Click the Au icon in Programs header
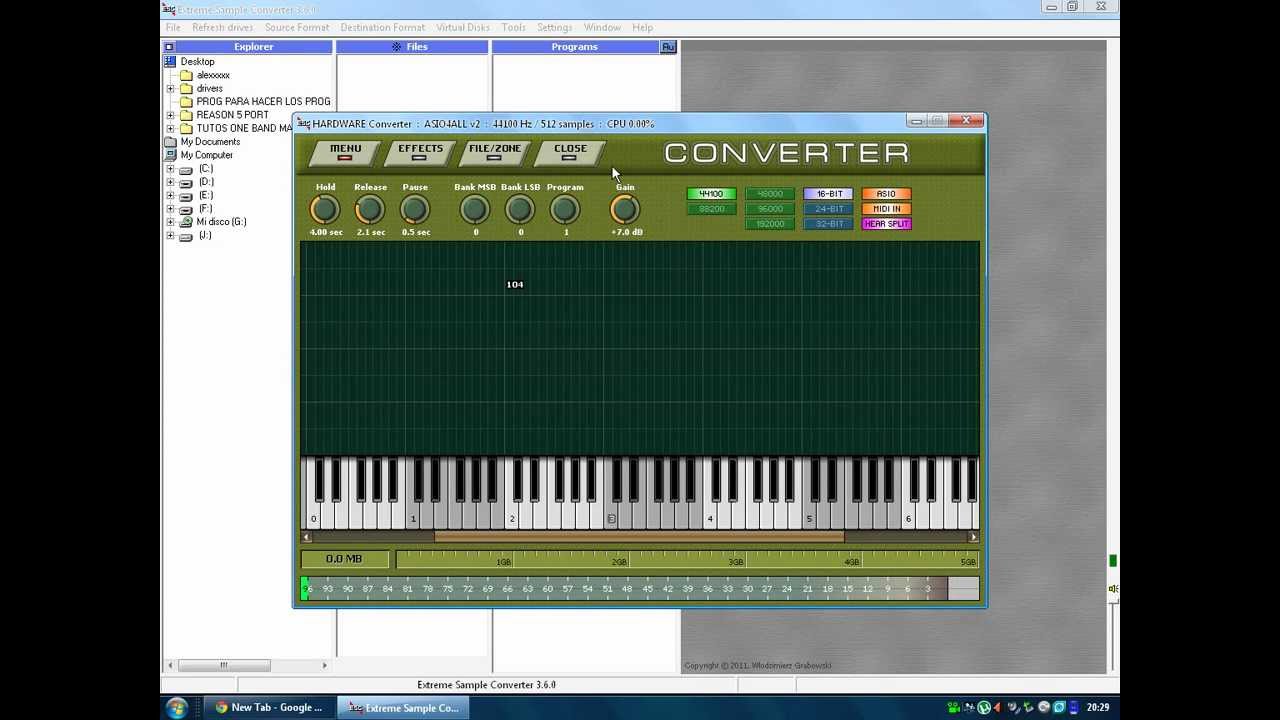1280x720 pixels. (668, 47)
